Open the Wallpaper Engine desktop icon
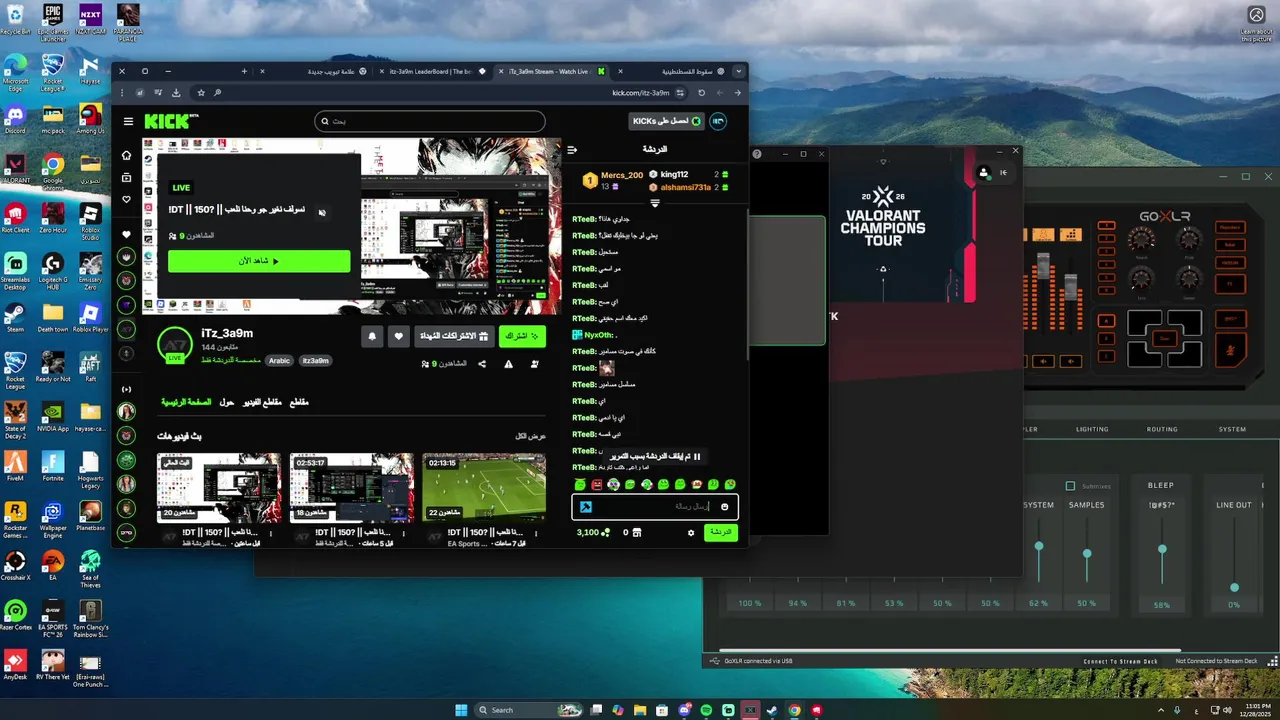Screen dimensions: 1280x720 click(53, 517)
